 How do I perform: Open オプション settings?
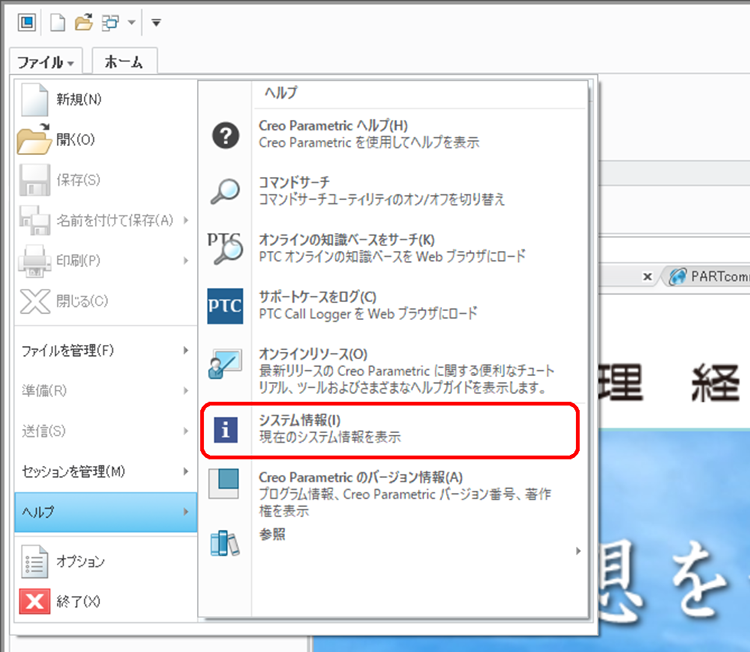[80, 562]
